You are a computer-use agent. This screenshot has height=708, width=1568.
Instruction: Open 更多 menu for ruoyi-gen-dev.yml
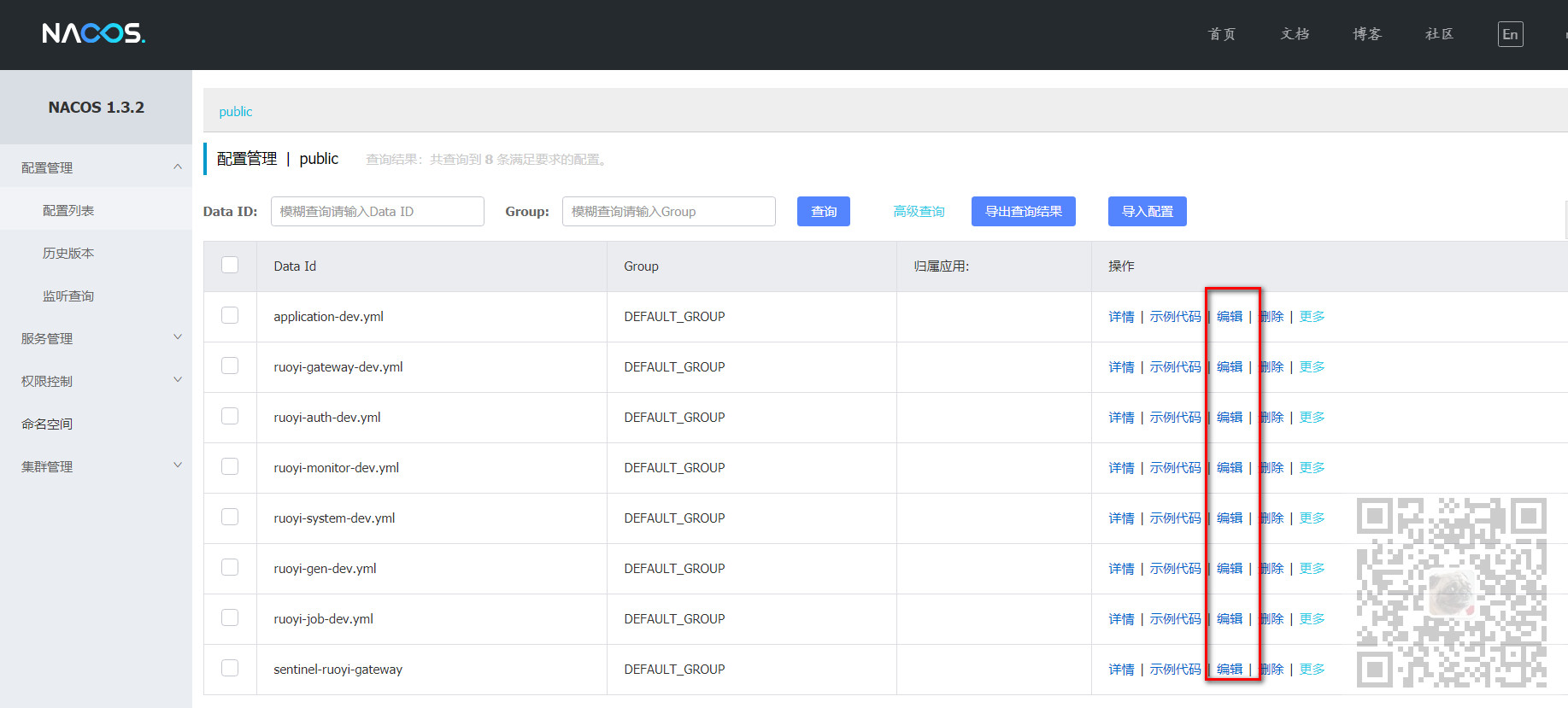coord(1312,569)
